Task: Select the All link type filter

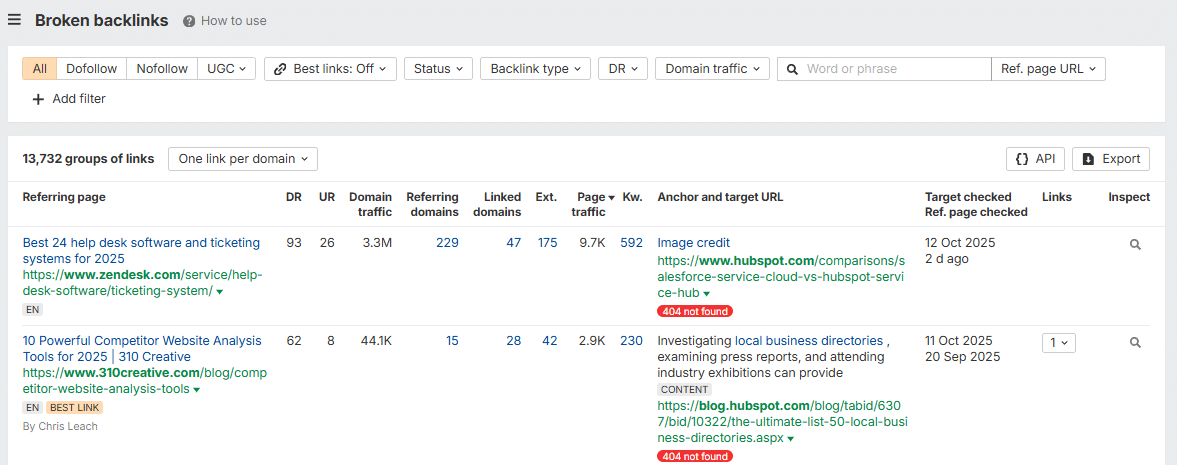Action: pos(40,69)
